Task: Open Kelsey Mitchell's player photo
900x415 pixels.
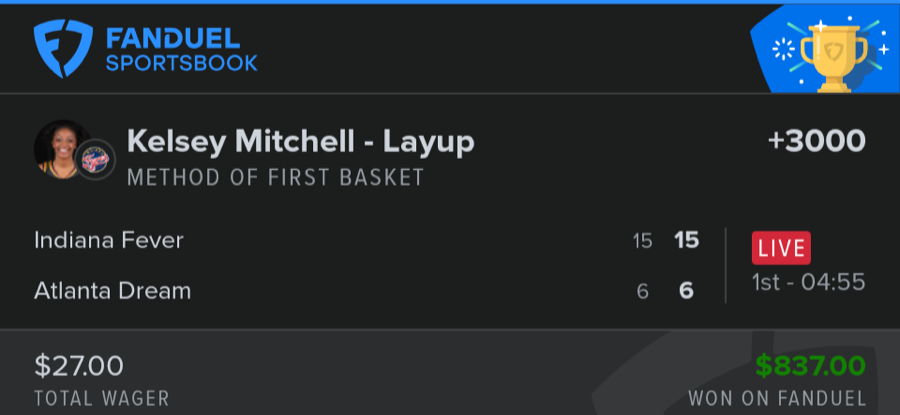Action: 58,148
